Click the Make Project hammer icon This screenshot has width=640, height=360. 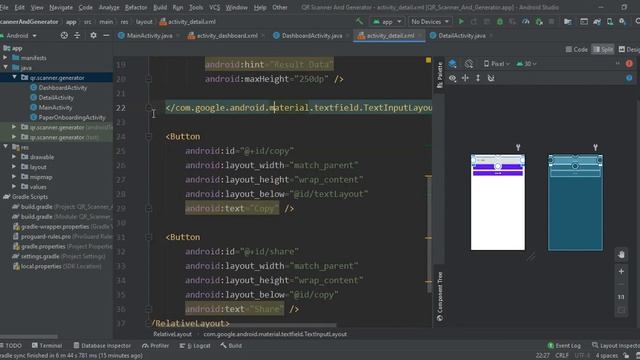coord(360,22)
